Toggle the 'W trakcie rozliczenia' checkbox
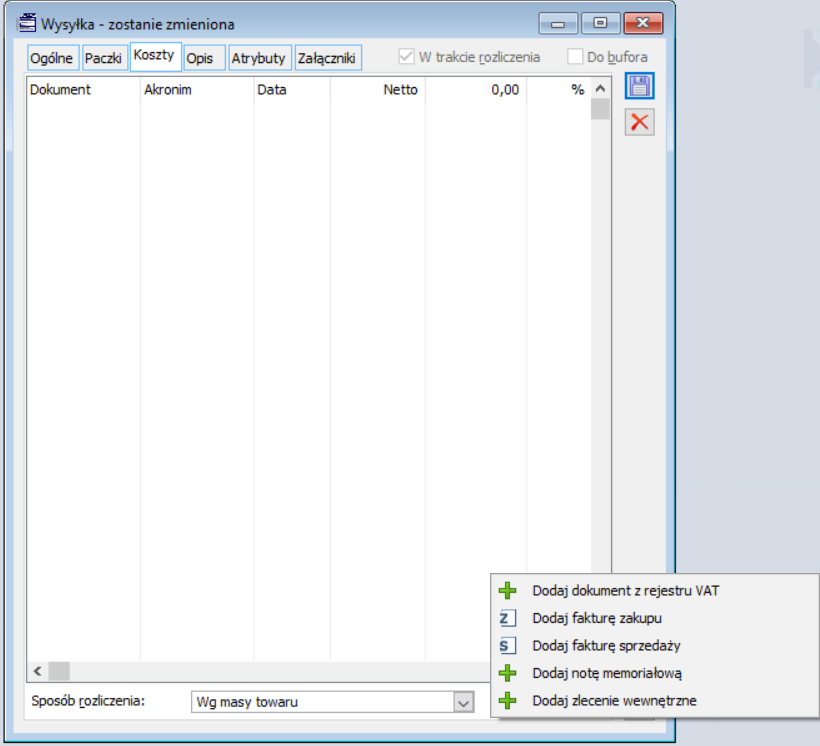Screen dimensions: 820x746 (406, 56)
